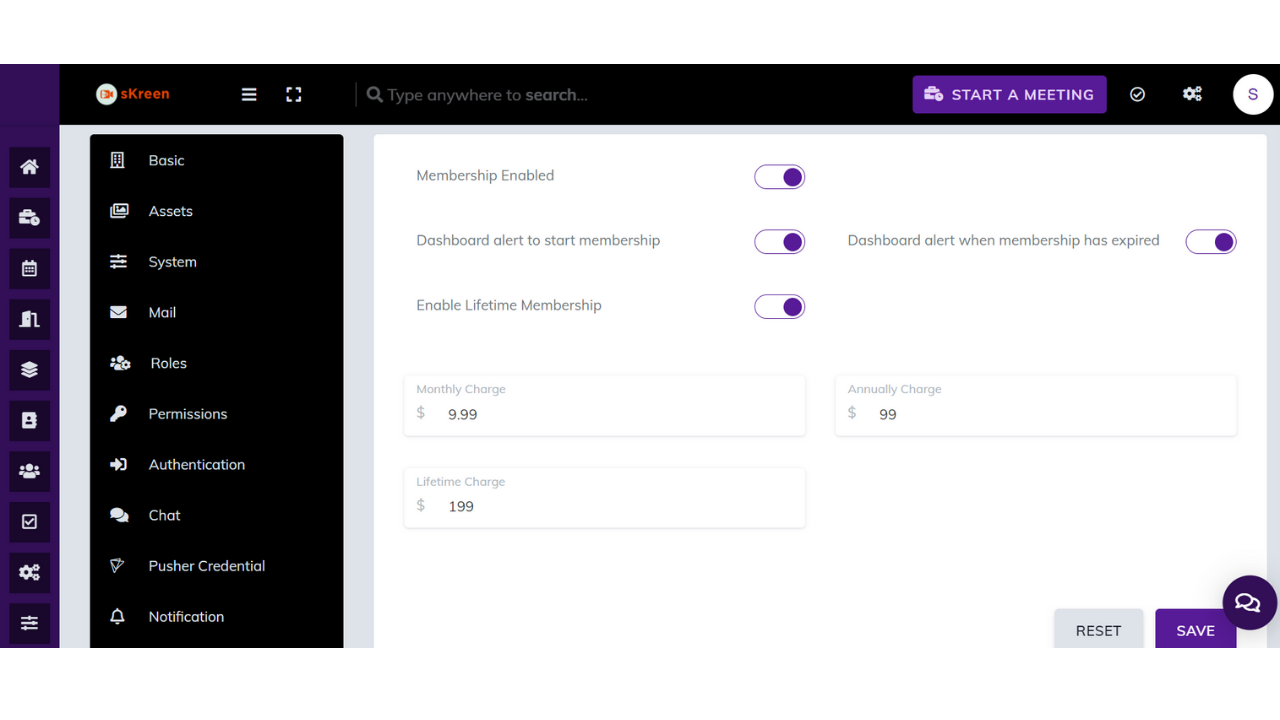The width and height of the screenshot is (1280, 720).
Task: Open Basic settings
Action: [x=216, y=160]
